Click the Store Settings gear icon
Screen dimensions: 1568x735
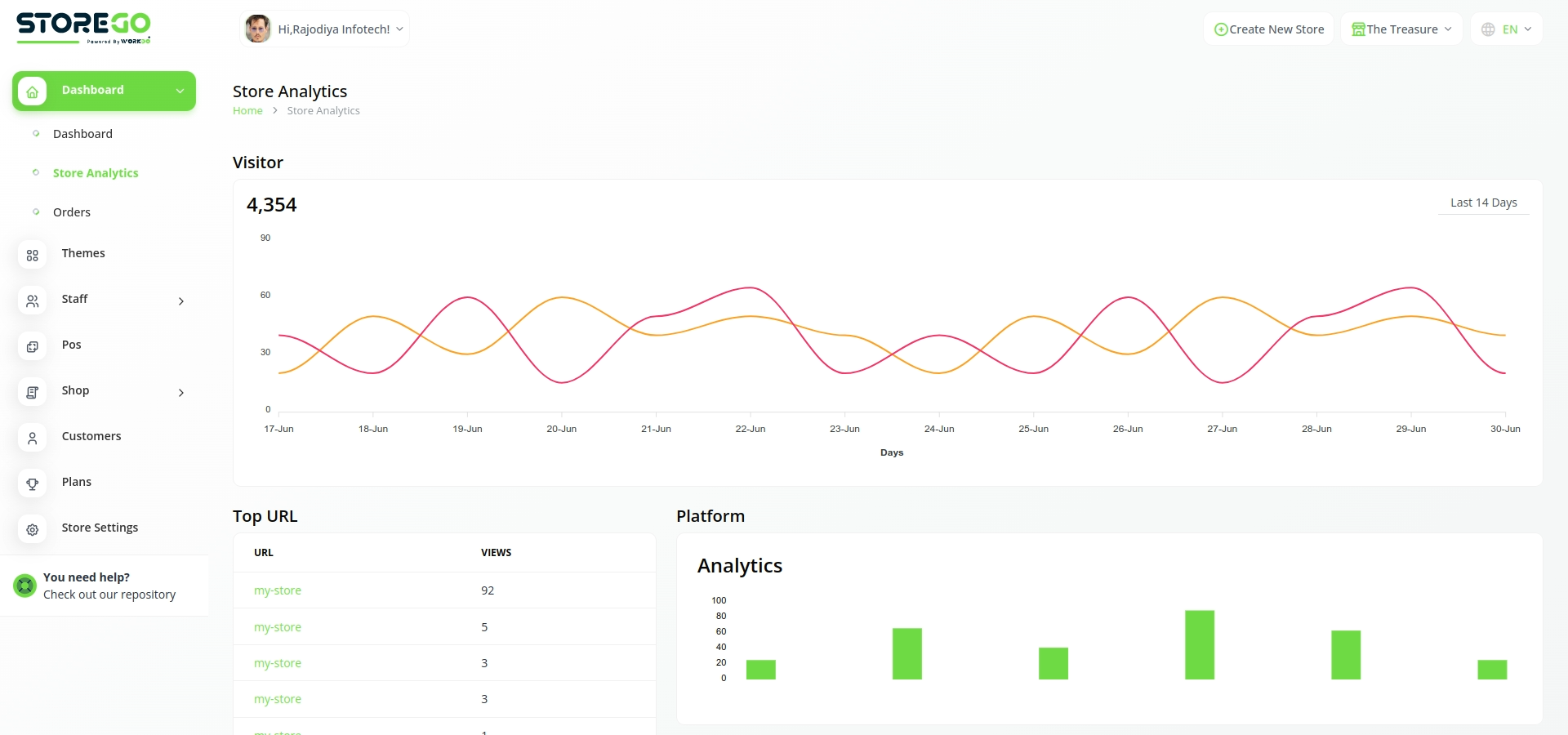[x=33, y=530]
